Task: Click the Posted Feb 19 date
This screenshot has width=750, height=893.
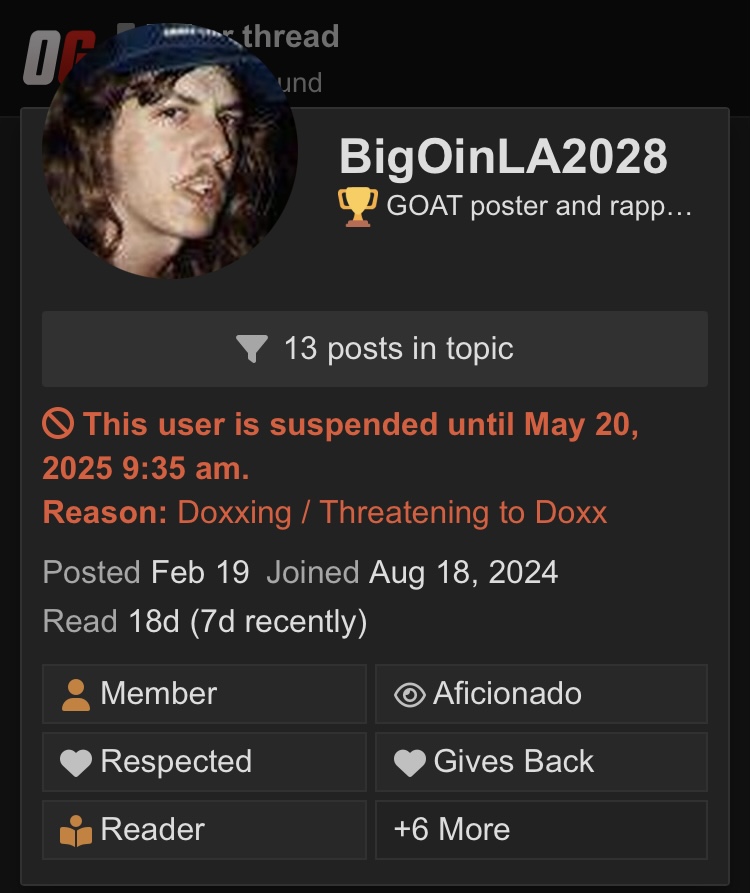Action: [x=146, y=572]
